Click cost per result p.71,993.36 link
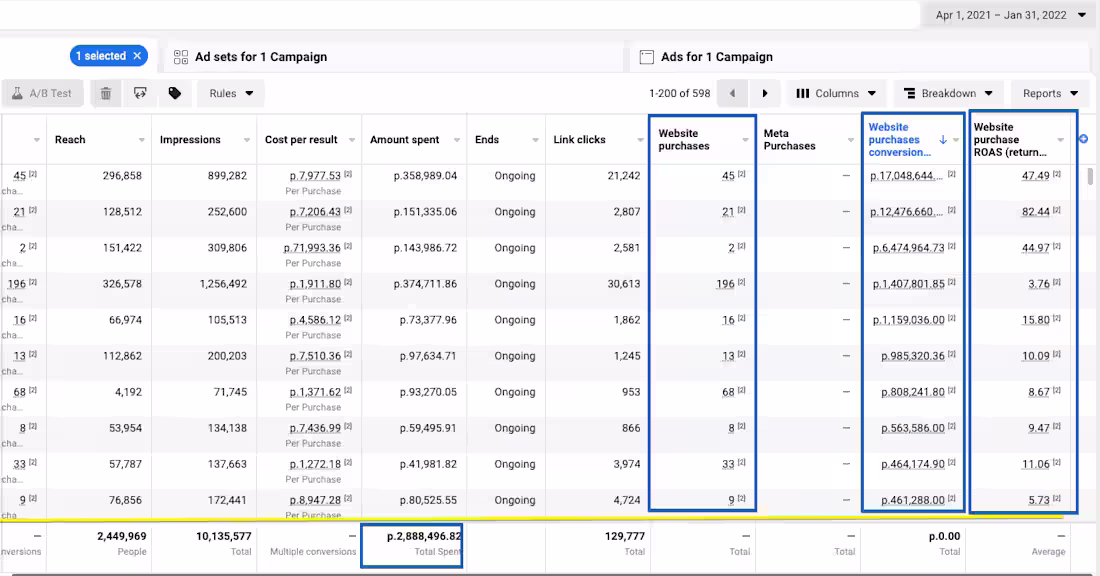 pyautogui.click(x=312, y=248)
